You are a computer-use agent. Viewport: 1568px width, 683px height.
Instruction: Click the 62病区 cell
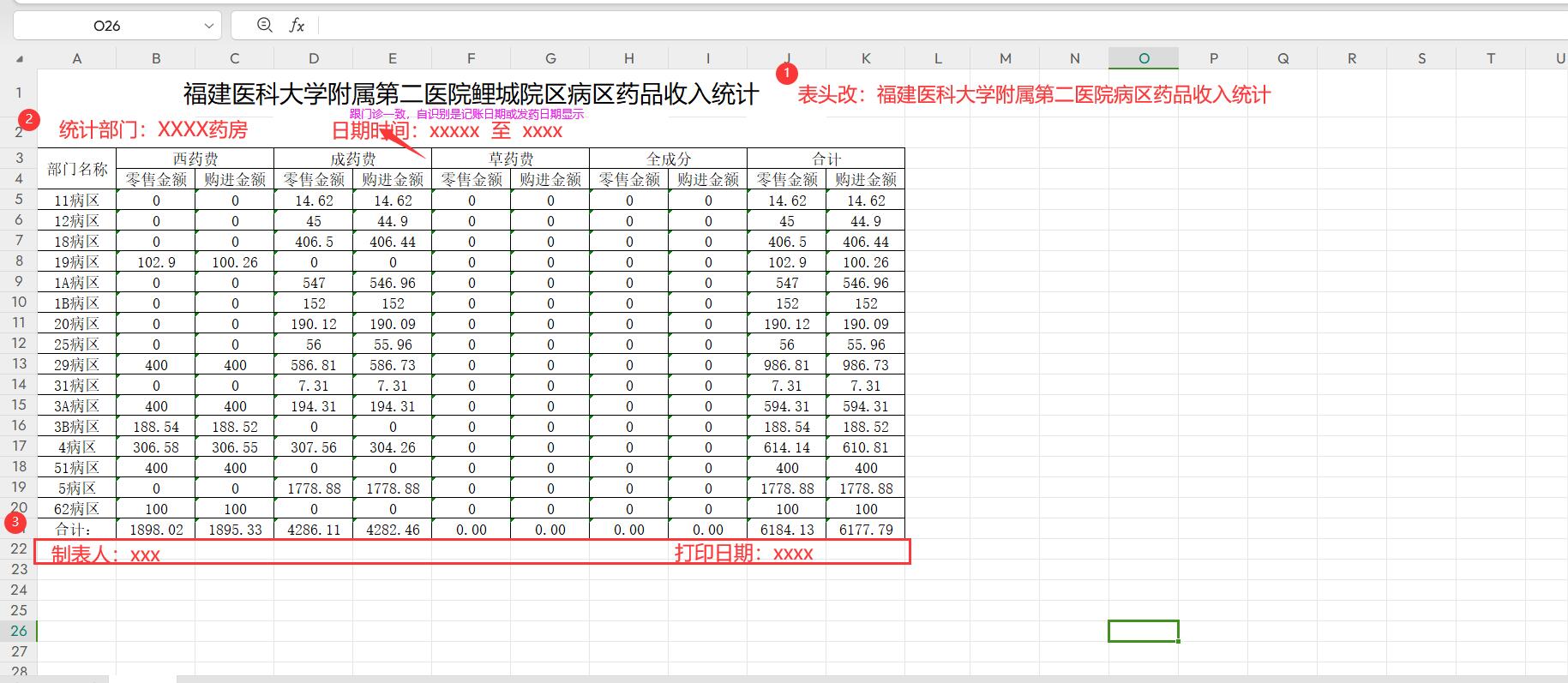click(x=77, y=509)
